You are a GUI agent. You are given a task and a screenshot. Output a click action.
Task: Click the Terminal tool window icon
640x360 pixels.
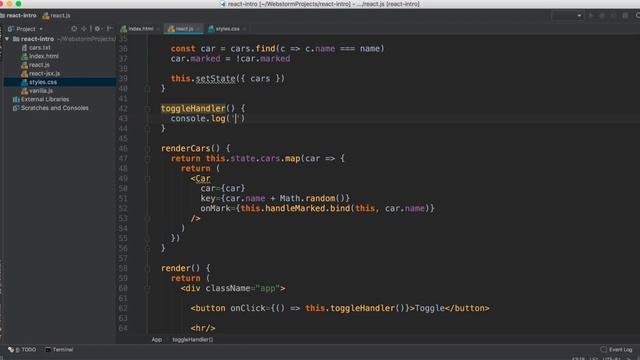tap(48, 350)
